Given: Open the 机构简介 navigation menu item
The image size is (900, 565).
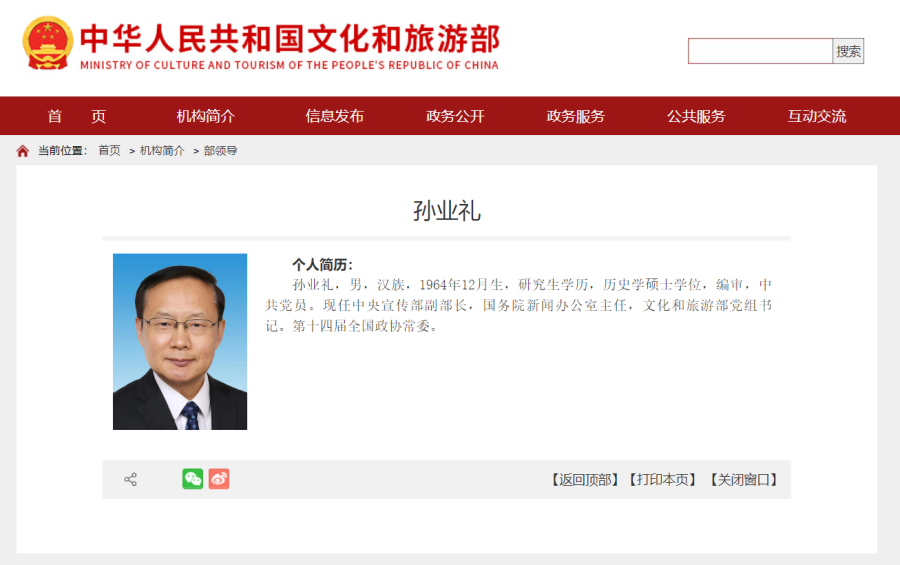Looking at the screenshot, I should (205, 116).
